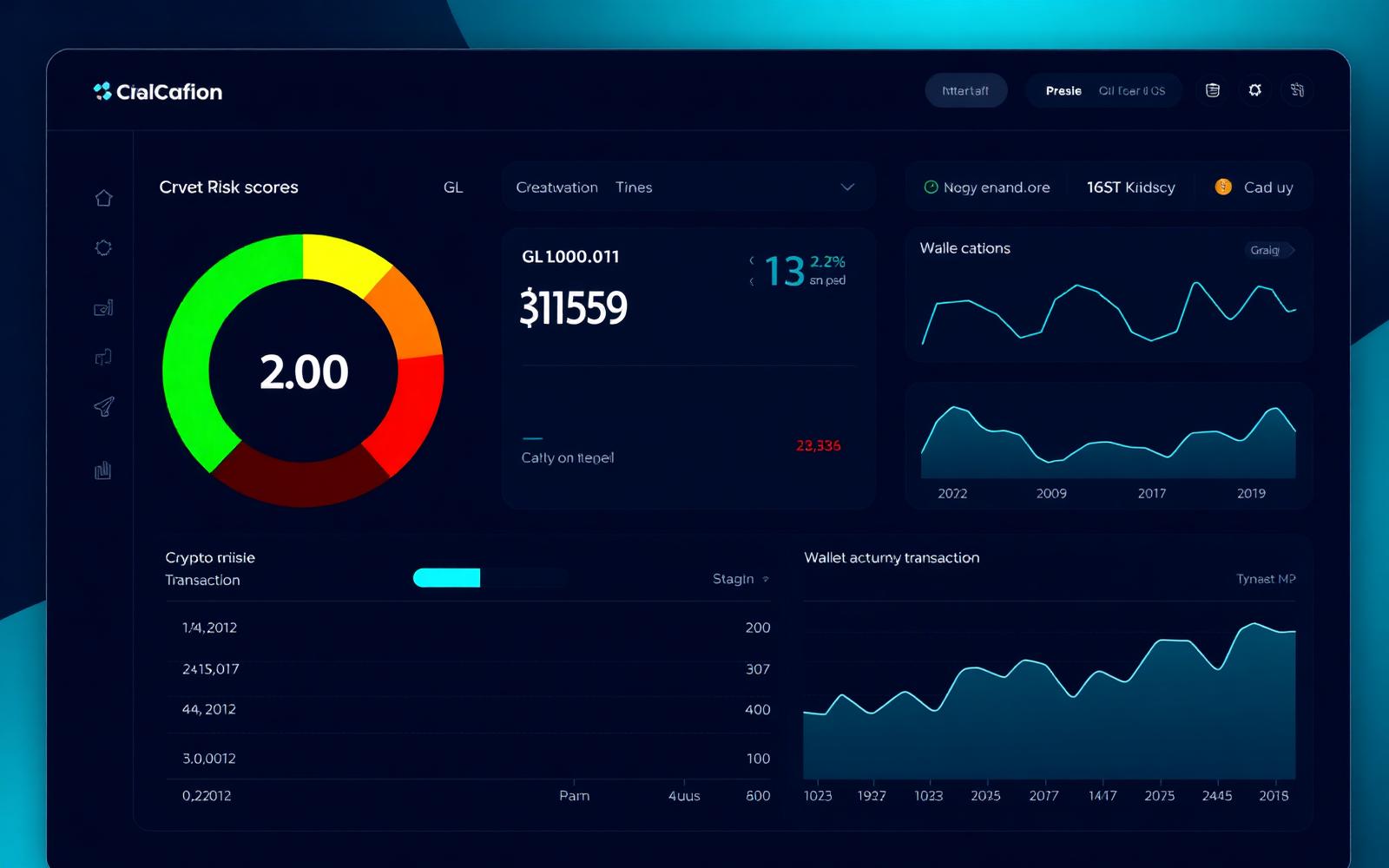
Task: Click the Catty on ttepell label
Action: (568, 457)
